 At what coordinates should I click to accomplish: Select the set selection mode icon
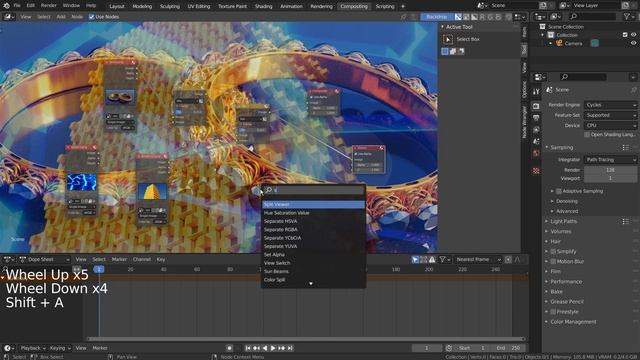tap(445, 51)
